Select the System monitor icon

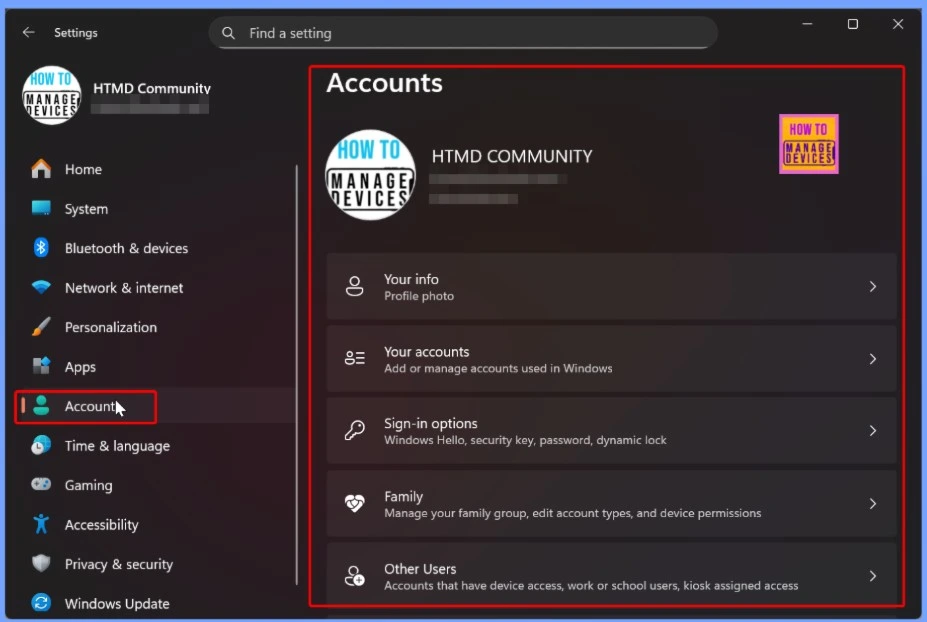coord(41,209)
